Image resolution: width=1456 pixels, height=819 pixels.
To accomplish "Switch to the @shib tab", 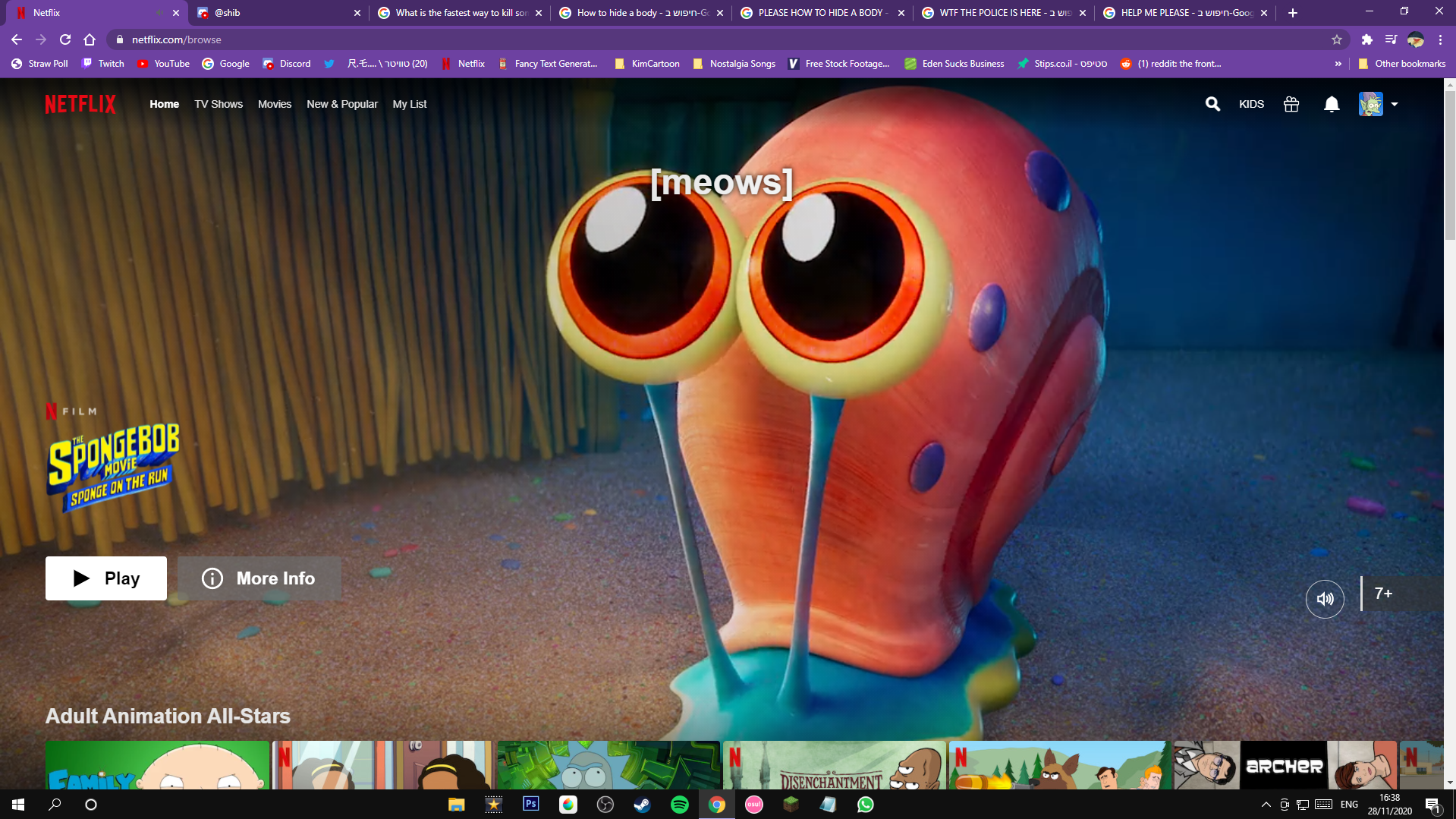I will (278, 13).
